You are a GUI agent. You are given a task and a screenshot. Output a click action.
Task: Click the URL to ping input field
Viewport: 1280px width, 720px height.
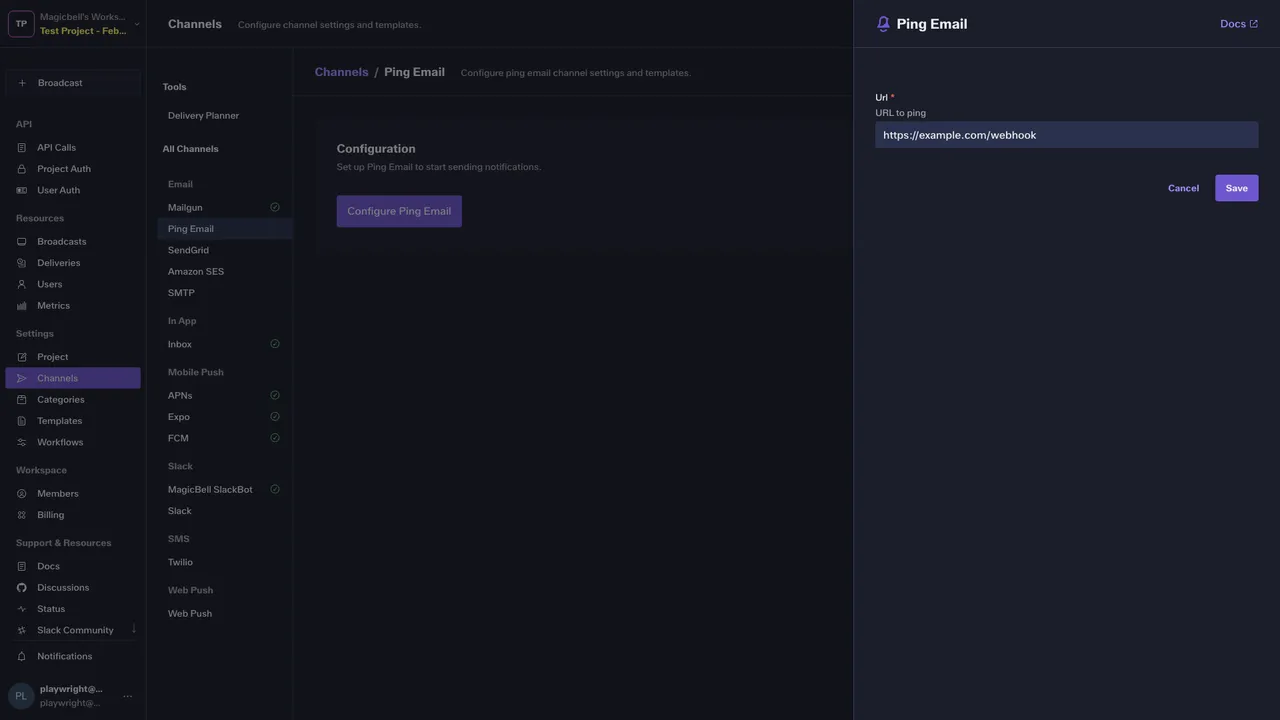click(x=1067, y=135)
